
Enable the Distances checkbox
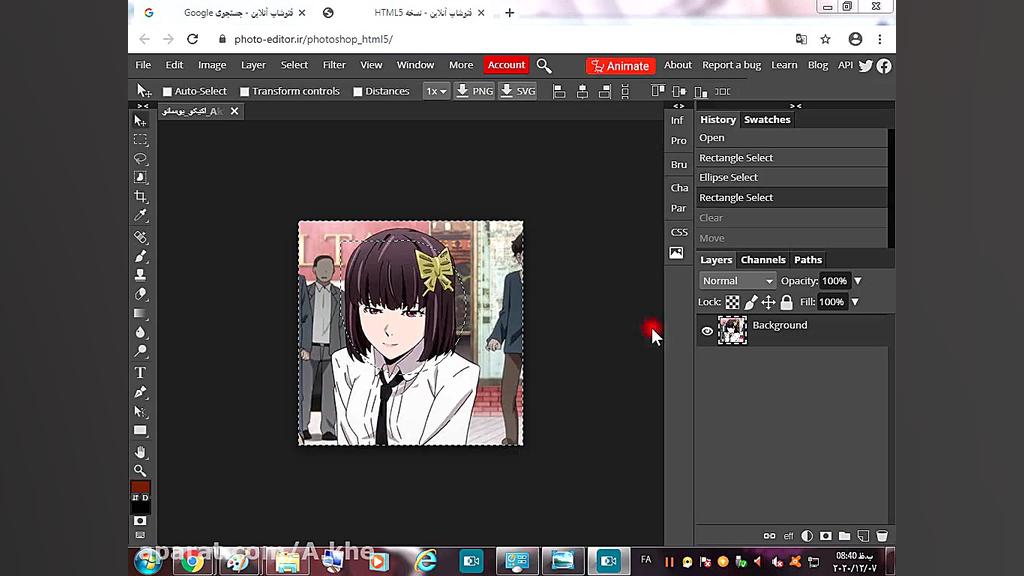pos(358,91)
